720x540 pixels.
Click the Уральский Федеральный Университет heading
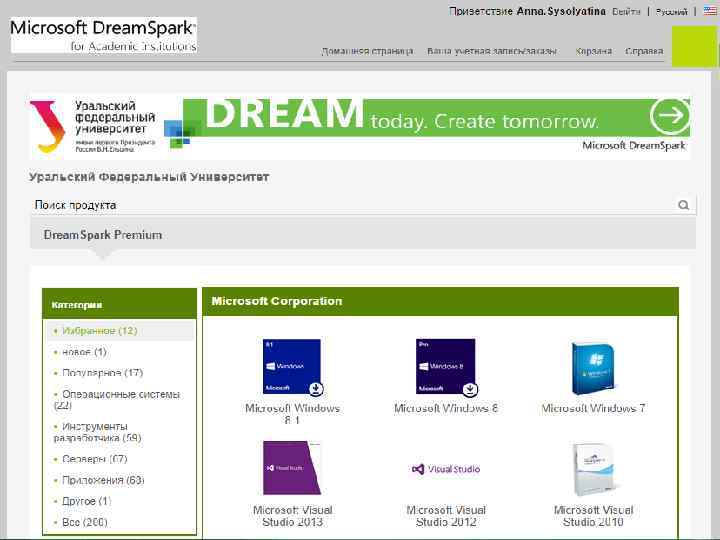click(149, 177)
